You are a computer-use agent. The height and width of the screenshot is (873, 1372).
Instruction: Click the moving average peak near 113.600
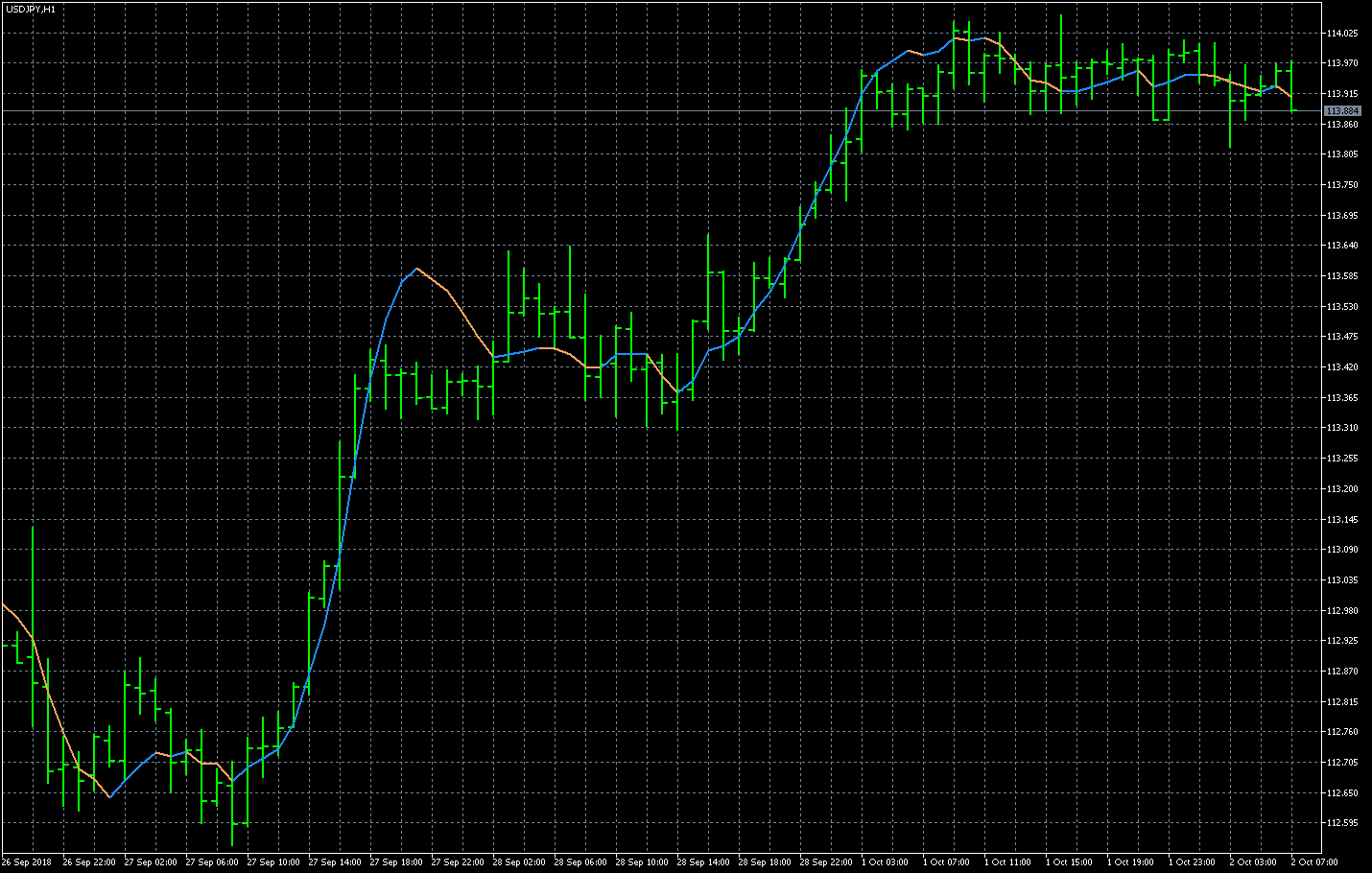tap(416, 269)
